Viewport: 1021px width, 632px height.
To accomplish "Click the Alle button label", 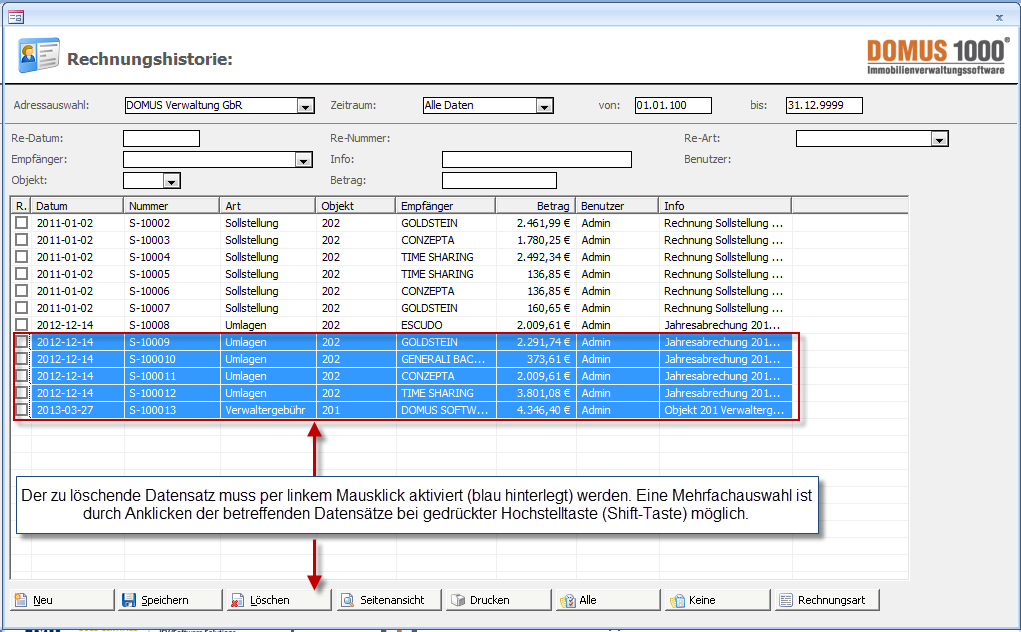I will [588, 600].
